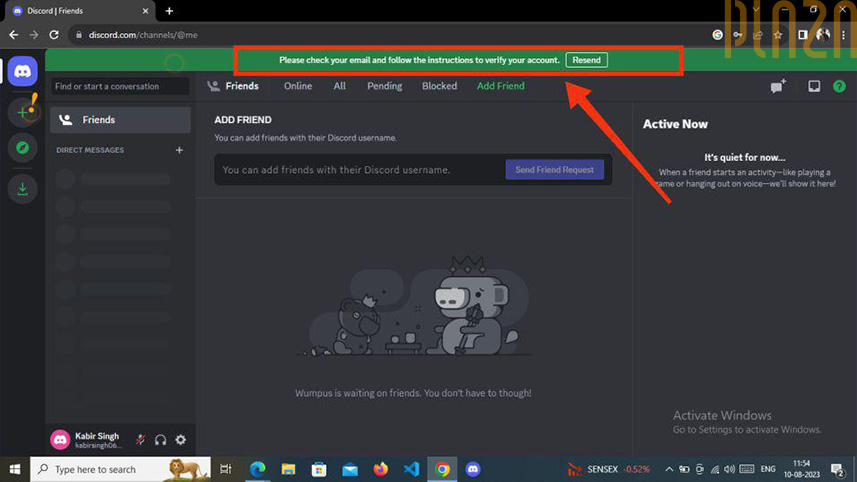Click Find or start a conversation box
The image size is (857, 482).
(x=120, y=86)
